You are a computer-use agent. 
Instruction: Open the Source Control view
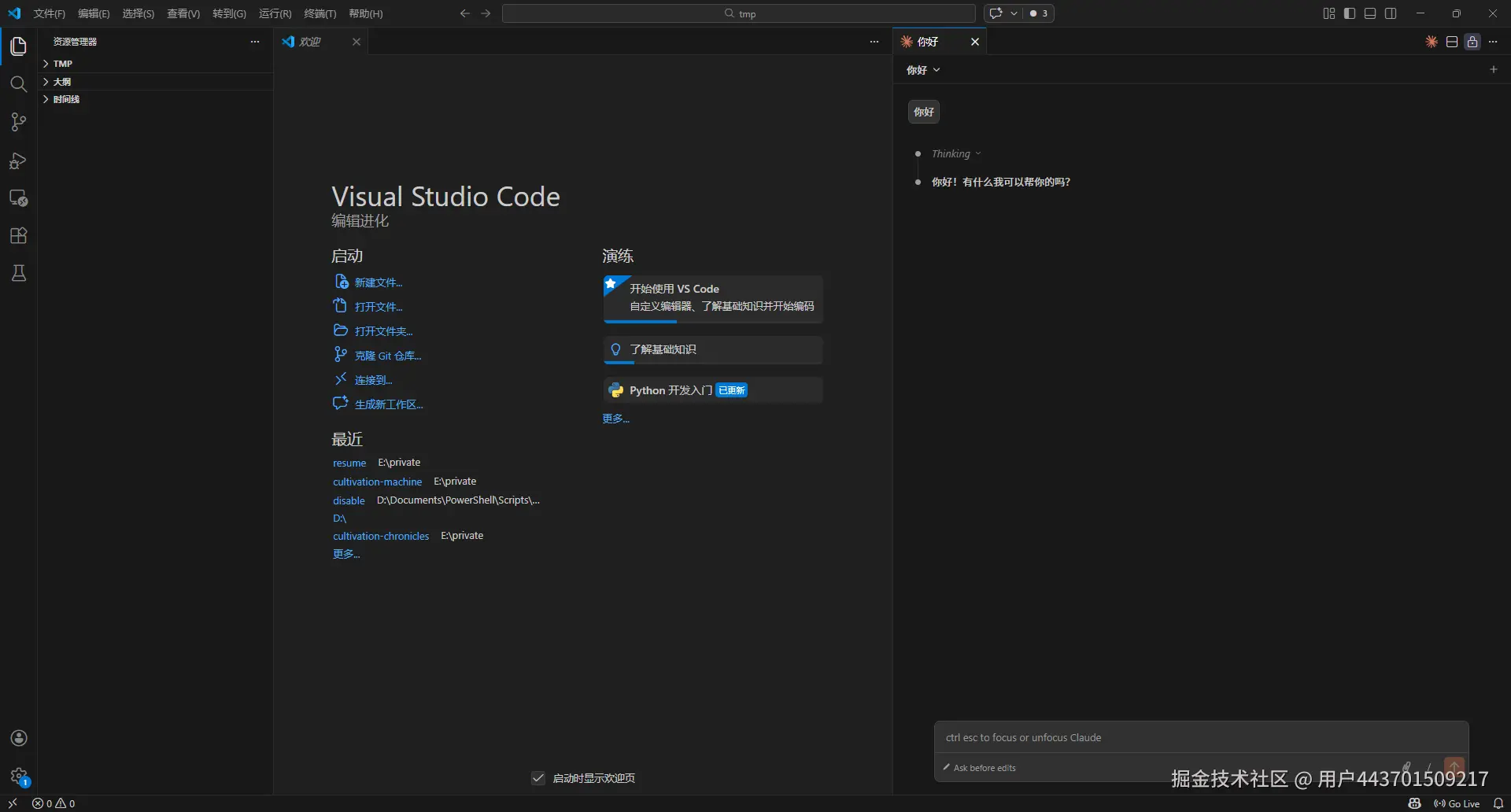[19, 122]
